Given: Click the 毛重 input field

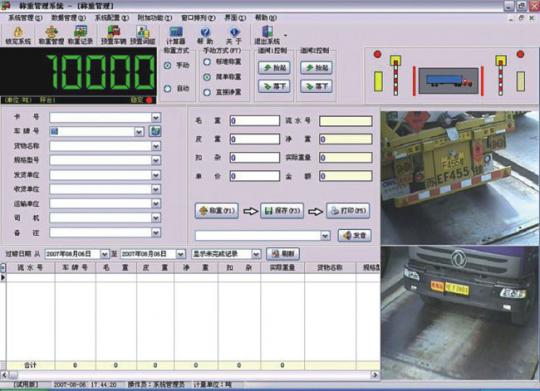Looking at the screenshot, I should [x=255, y=121].
